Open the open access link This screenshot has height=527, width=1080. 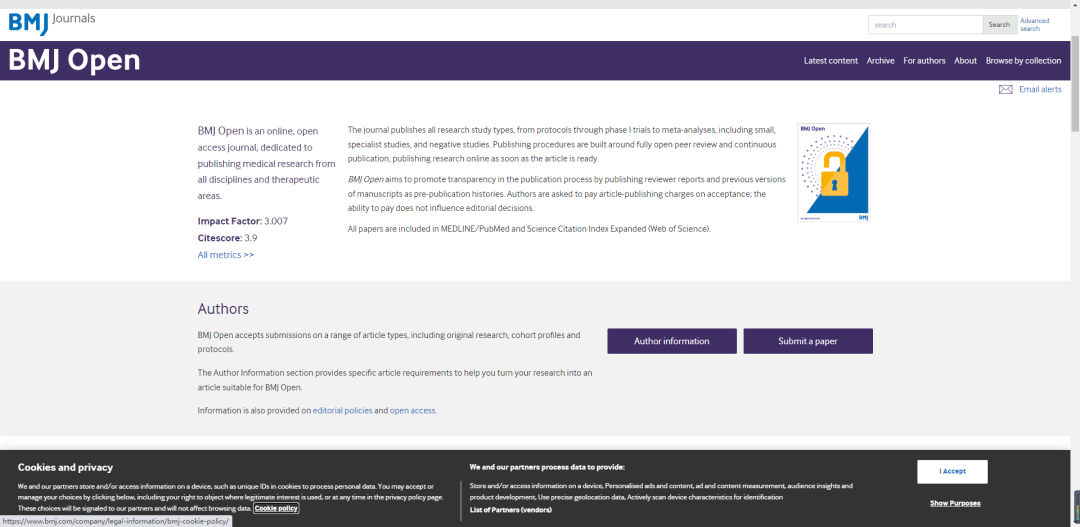pyautogui.click(x=413, y=411)
